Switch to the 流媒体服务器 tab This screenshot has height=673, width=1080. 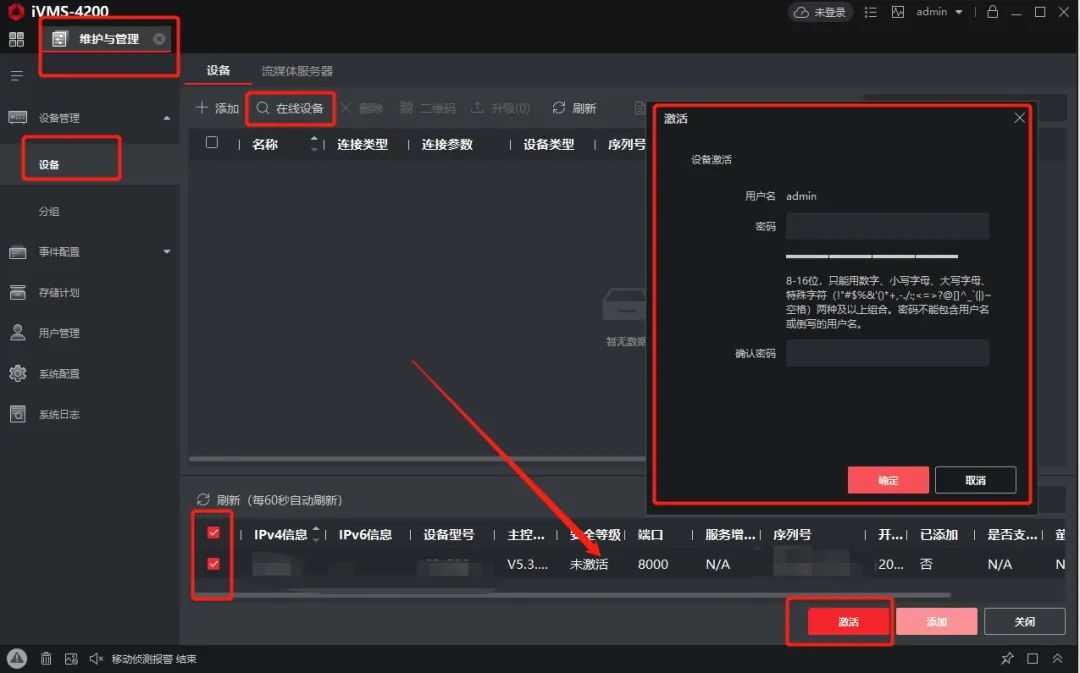tap(299, 71)
